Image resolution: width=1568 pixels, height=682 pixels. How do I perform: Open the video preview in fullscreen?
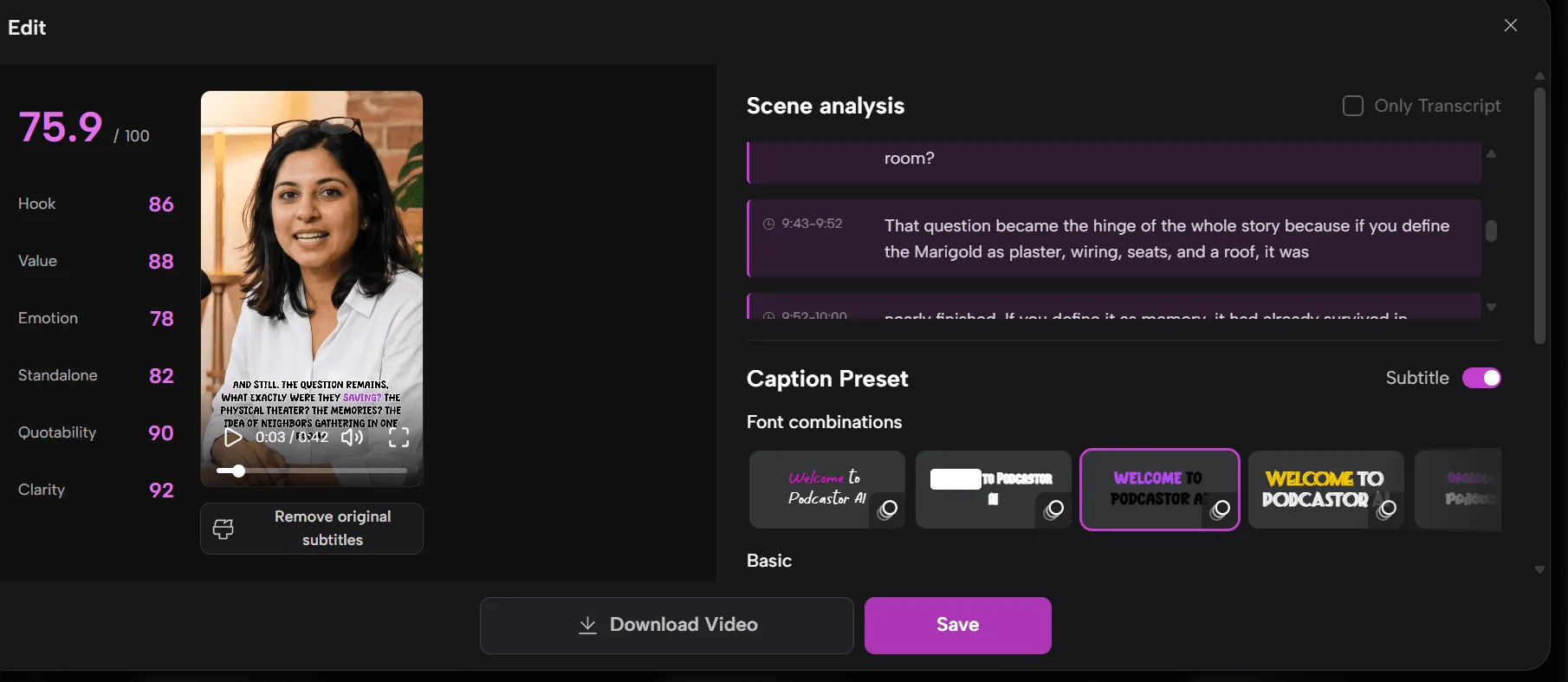click(398, 437)
